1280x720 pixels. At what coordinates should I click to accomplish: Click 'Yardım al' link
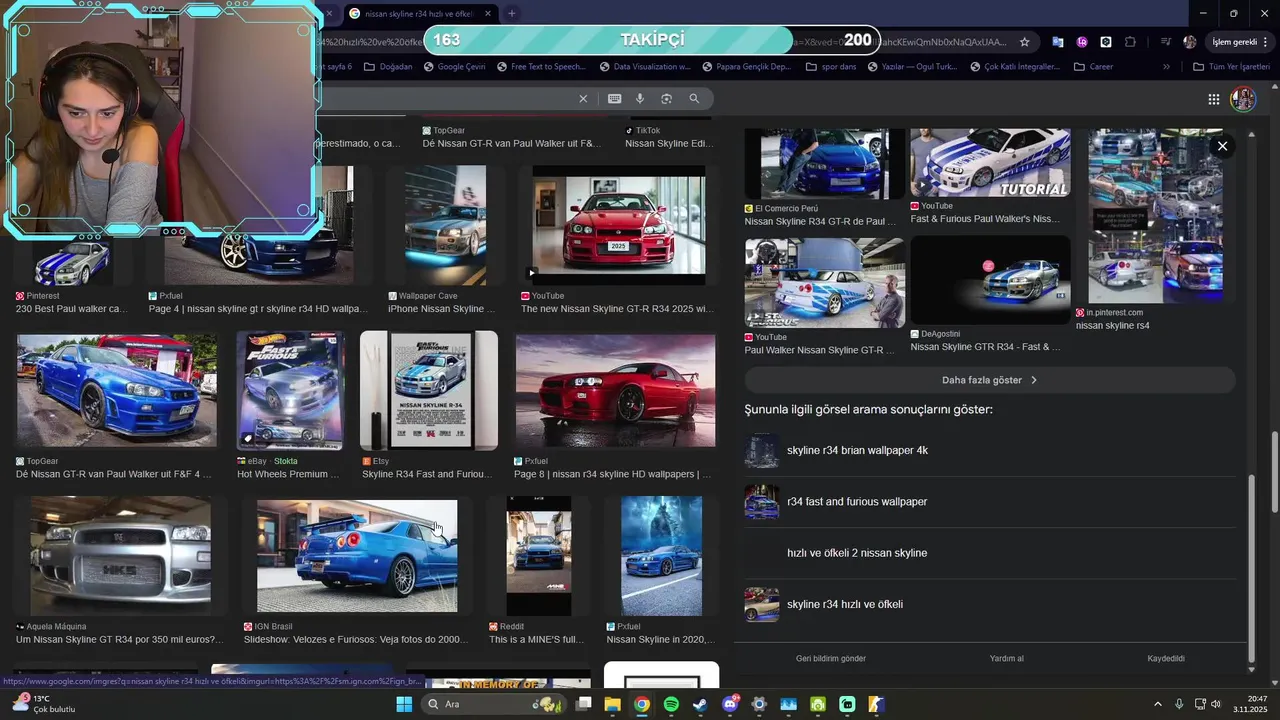pyautogui.click(x=1006, y=658)
